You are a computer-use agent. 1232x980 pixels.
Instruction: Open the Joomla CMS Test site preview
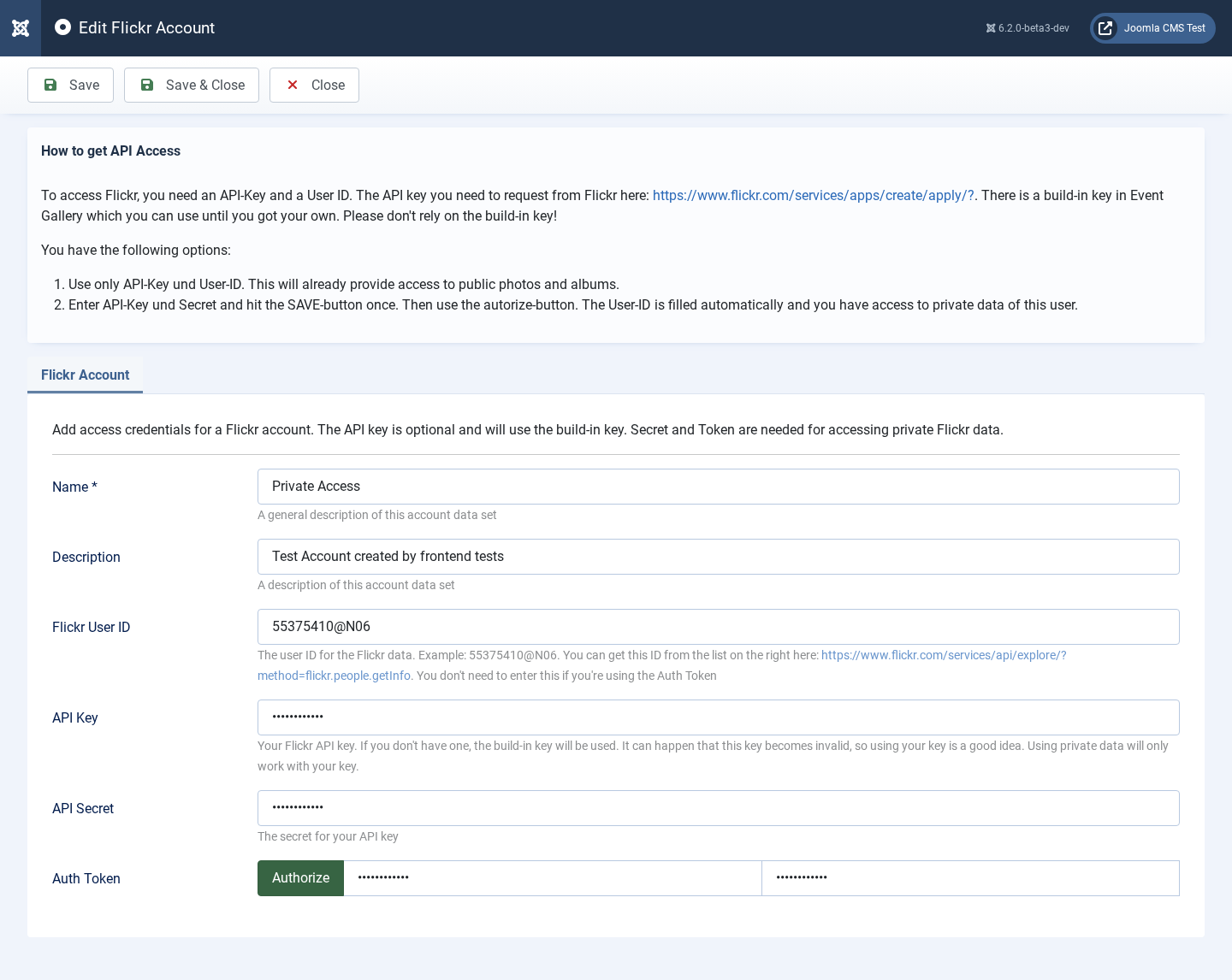click(1152, 28)
